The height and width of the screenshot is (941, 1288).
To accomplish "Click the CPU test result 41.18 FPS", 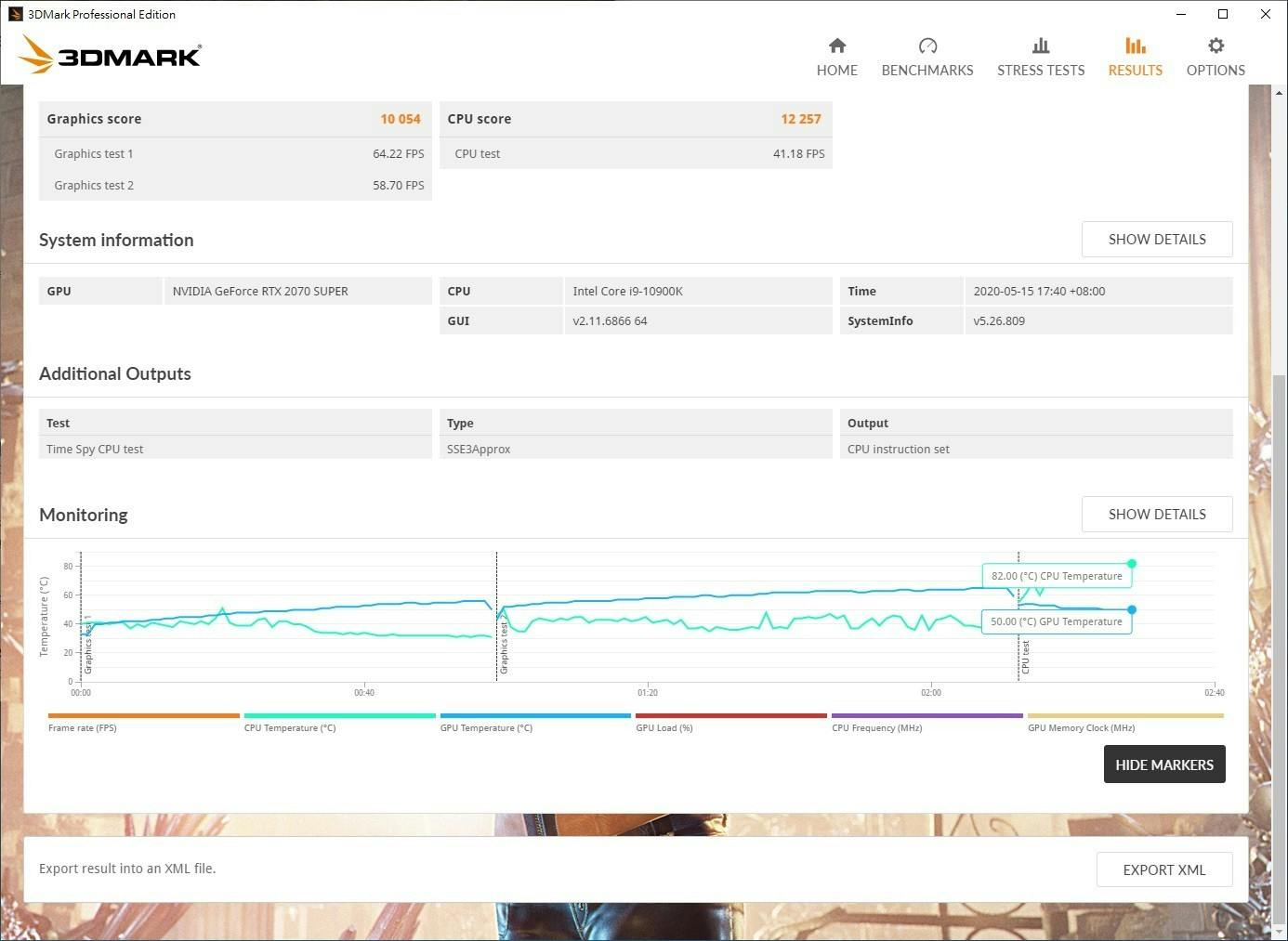I will (799, 153).
